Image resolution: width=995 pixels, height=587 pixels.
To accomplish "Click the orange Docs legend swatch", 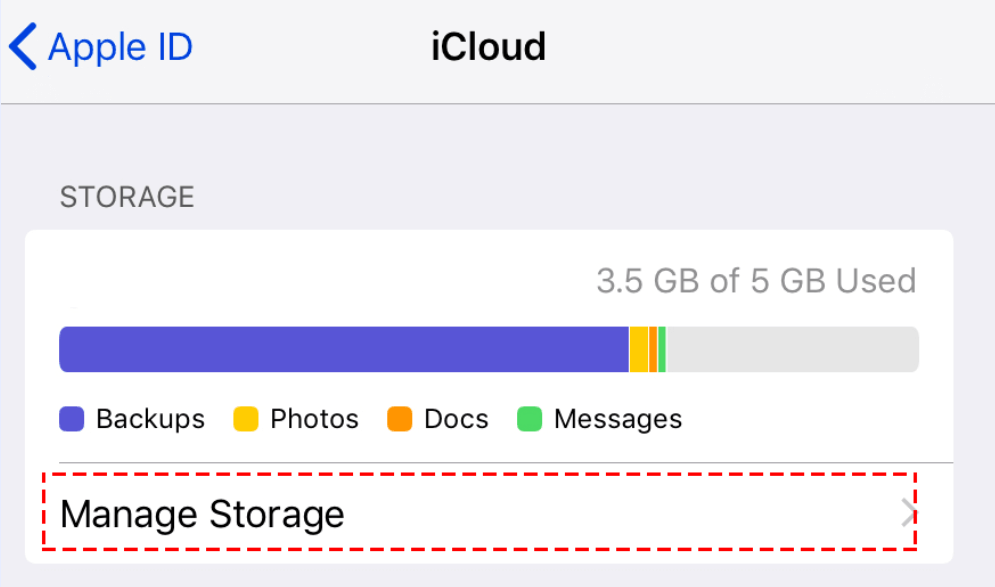I will 400,419.
